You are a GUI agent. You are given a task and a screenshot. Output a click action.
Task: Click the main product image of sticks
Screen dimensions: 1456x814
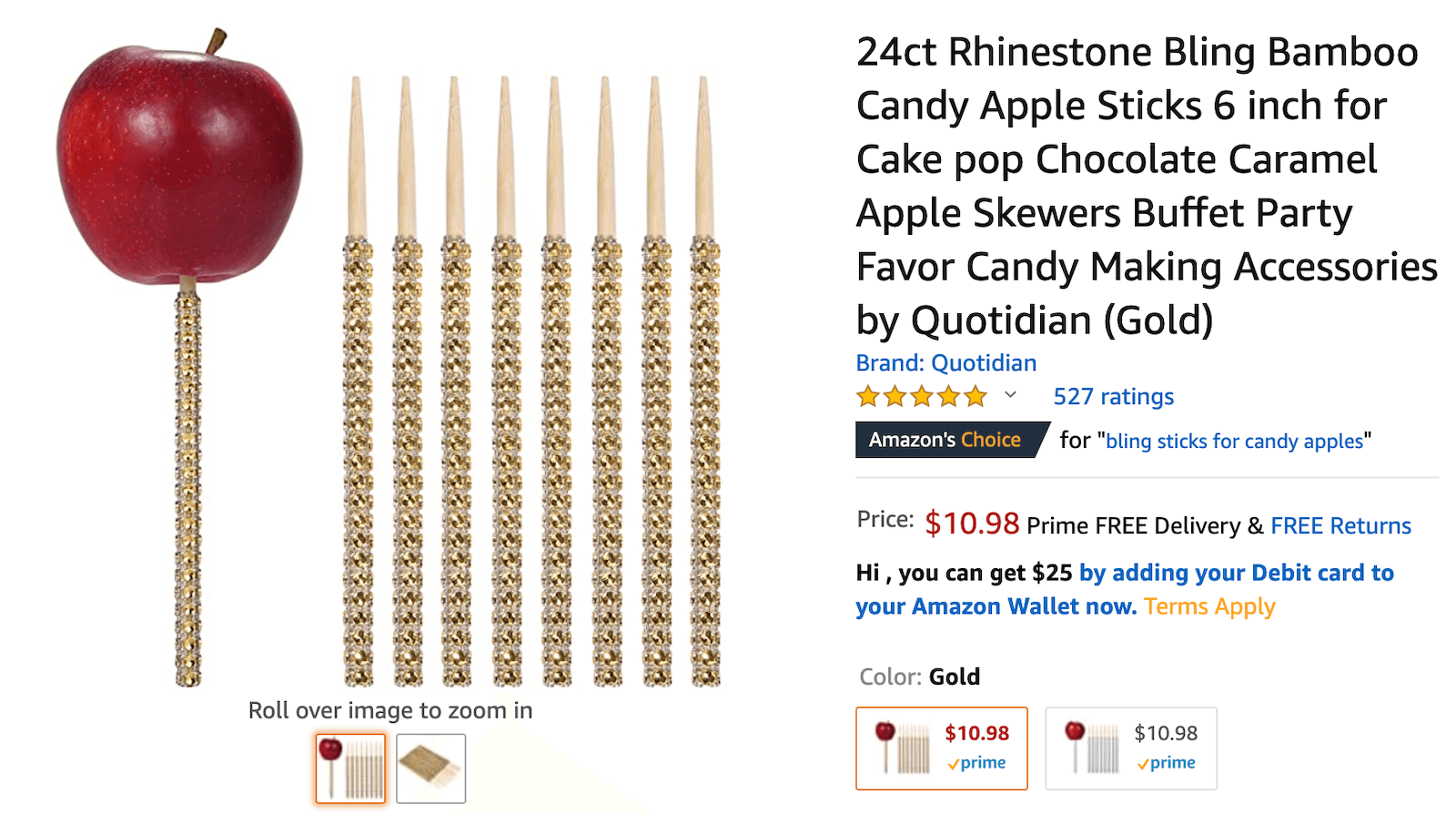tap(532, 381)
